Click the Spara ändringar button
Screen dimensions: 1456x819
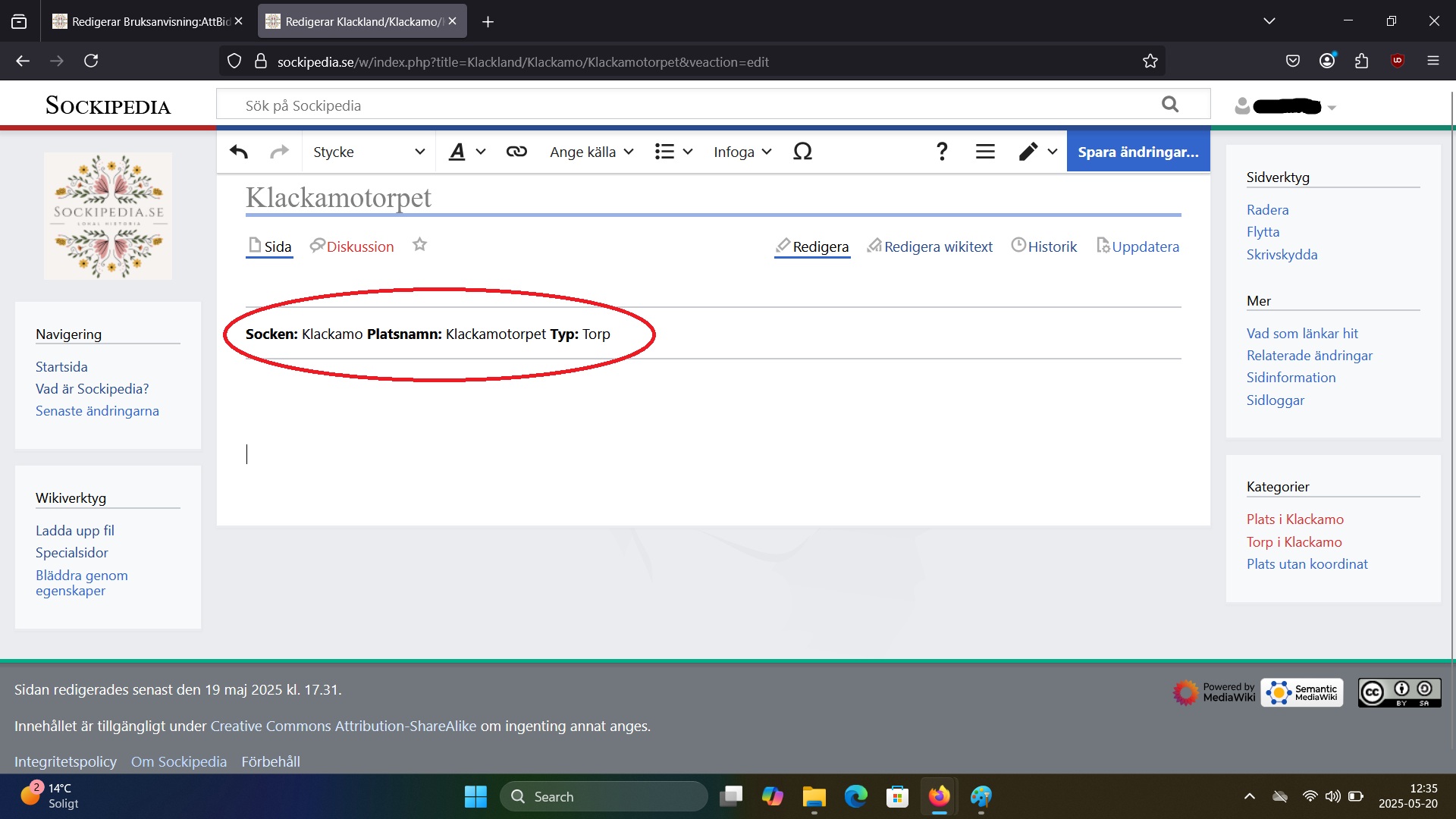(1137, 152)
